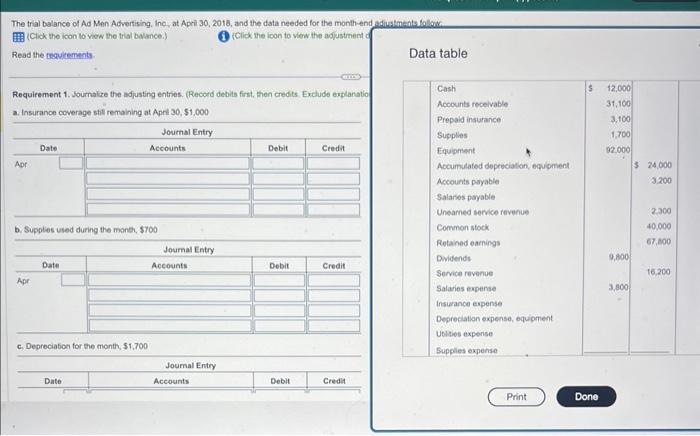Select third account field in entry a
700x436 pixels.
pyautogui.click(x=168, y=194)
